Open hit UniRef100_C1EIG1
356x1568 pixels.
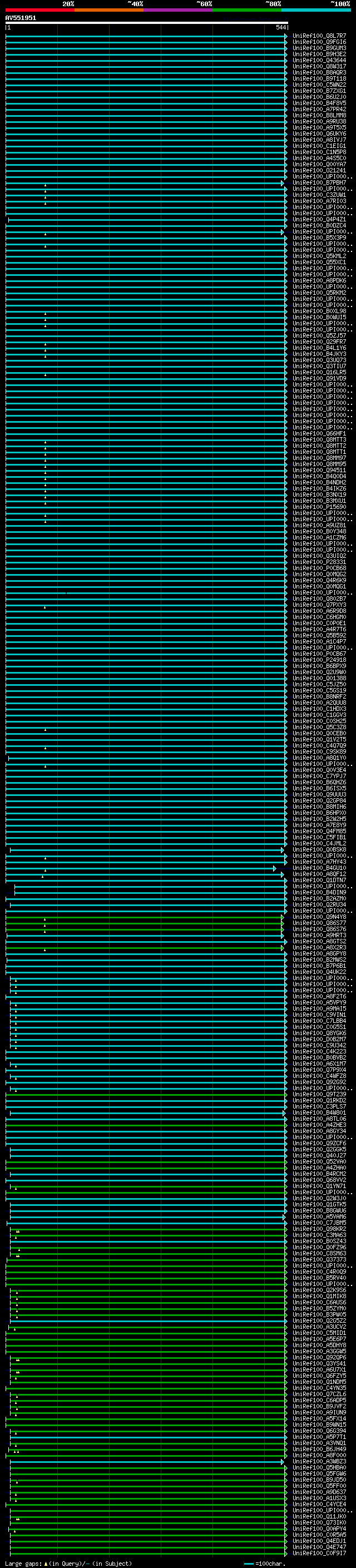(319, 146)
